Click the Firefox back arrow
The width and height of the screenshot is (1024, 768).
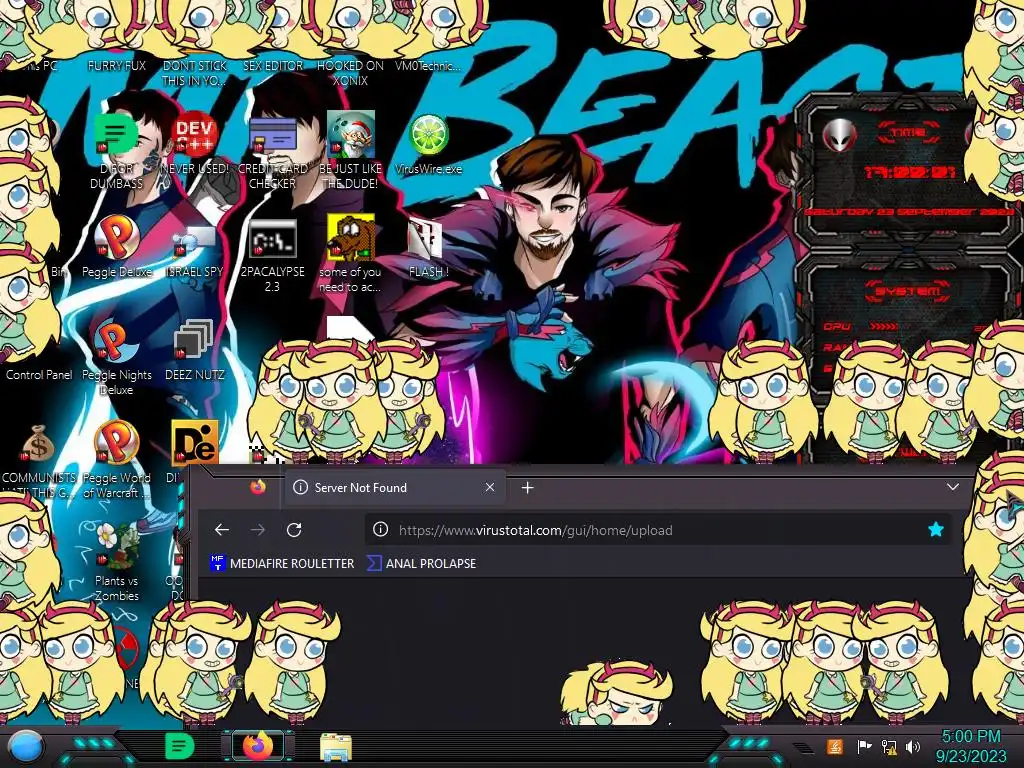[222, 530]
